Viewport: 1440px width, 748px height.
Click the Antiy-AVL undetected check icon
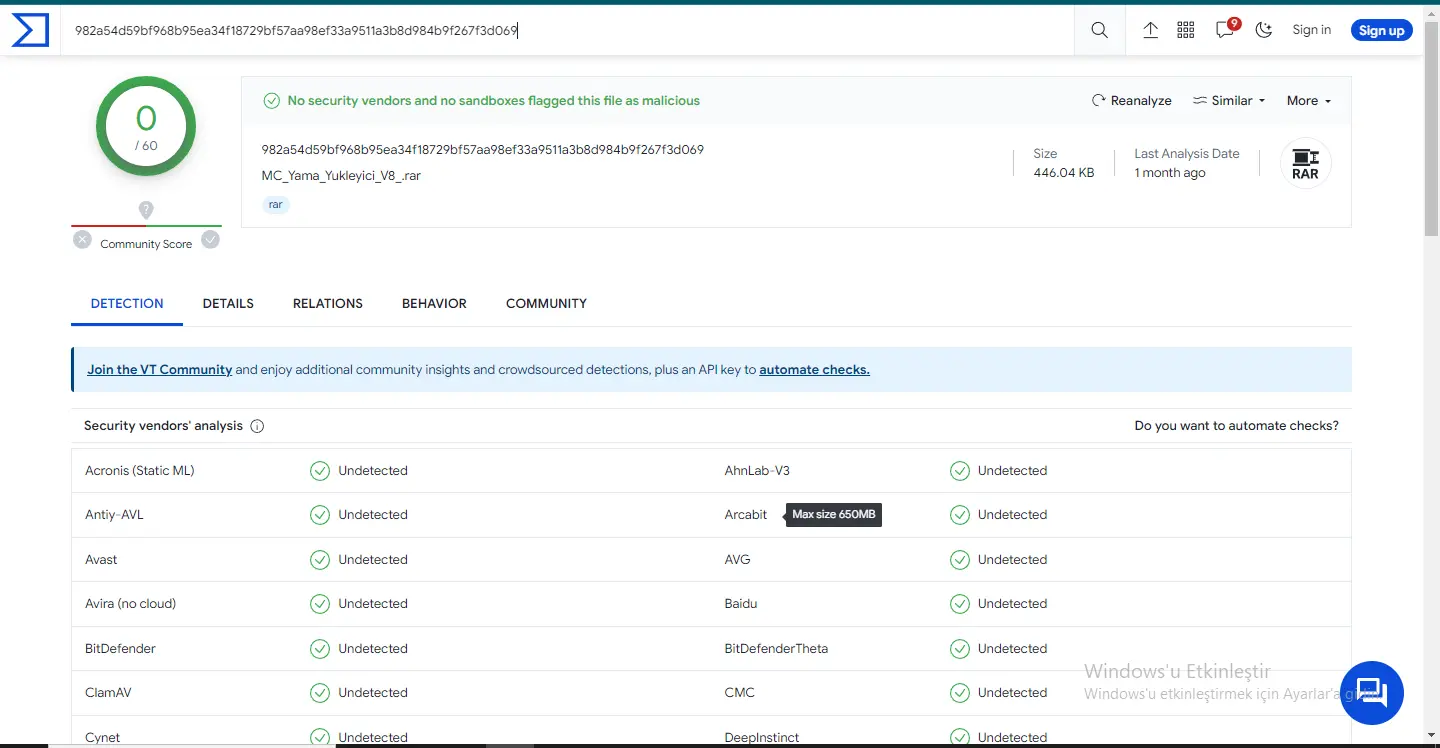[x=320, y=515]
